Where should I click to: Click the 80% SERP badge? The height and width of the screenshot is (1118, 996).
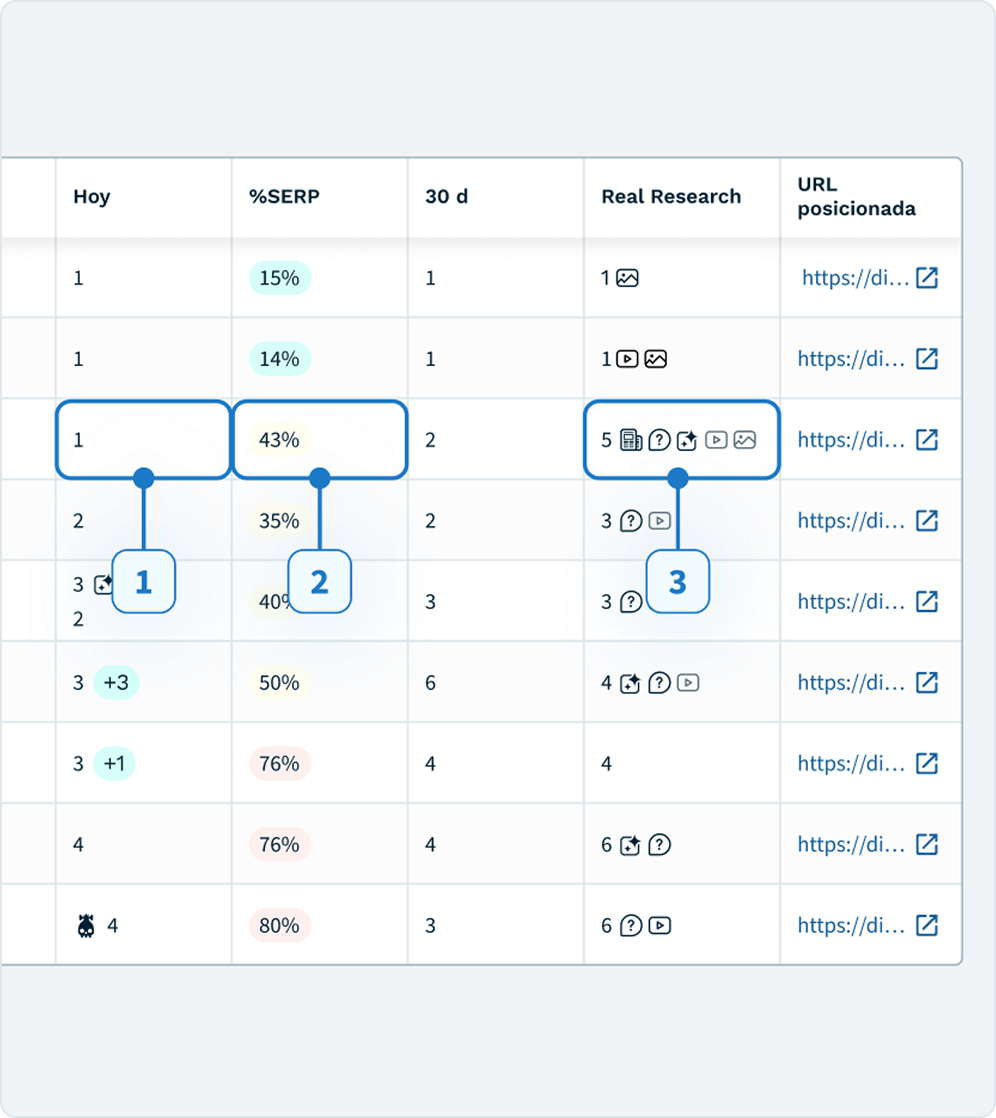point(279,926)
